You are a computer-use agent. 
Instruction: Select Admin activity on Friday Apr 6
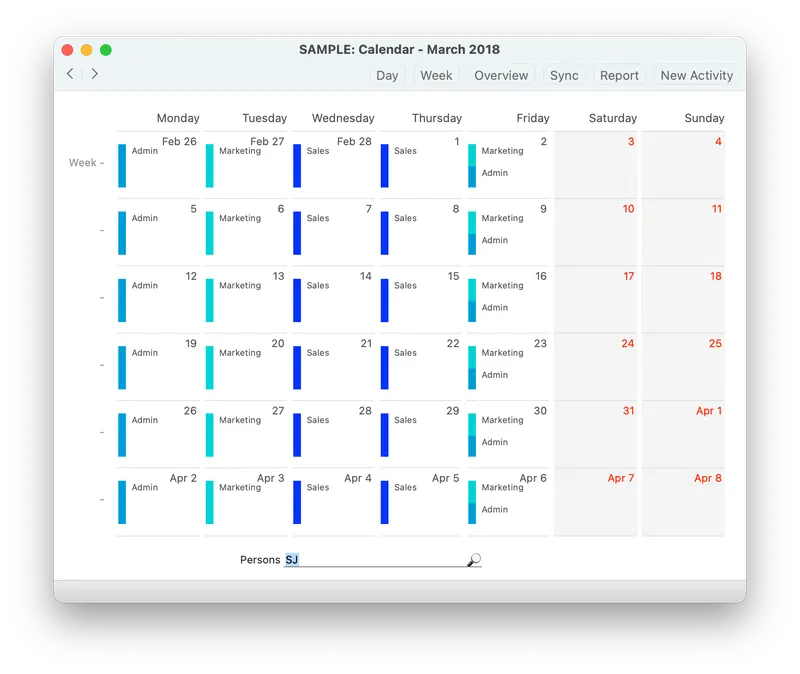(x=494, y=510)
